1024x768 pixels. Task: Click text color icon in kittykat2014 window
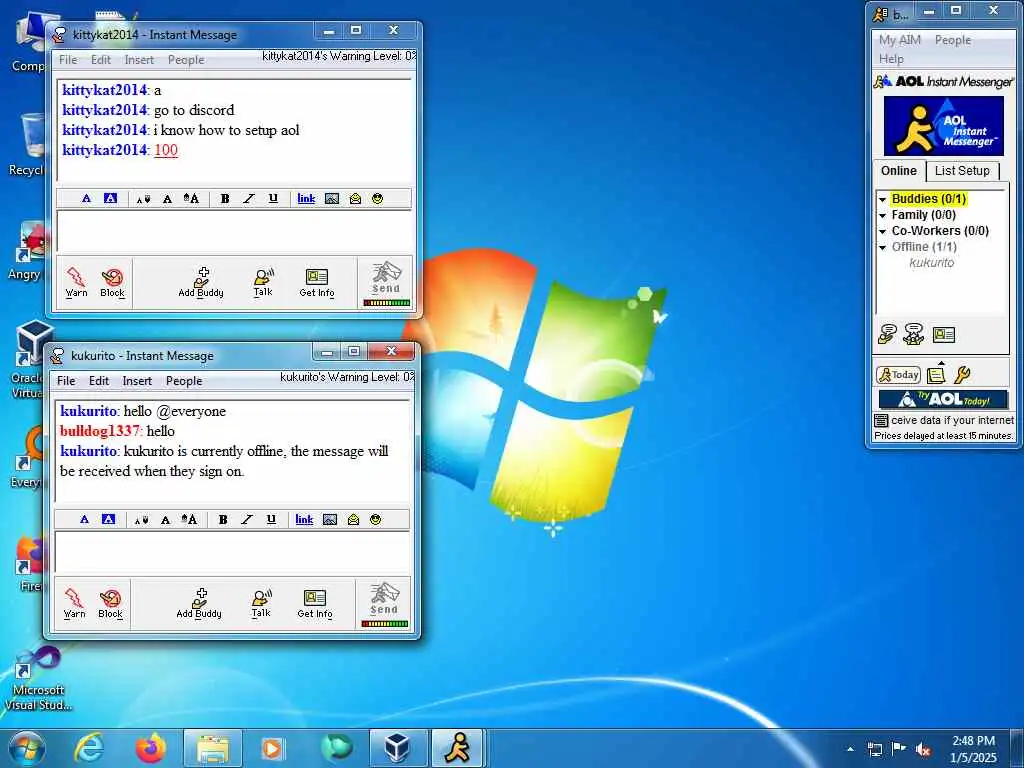click(x=86, y=199)
